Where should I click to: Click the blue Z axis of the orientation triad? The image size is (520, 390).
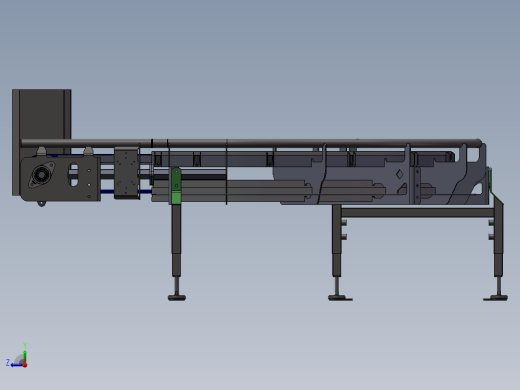coord(17,365)
